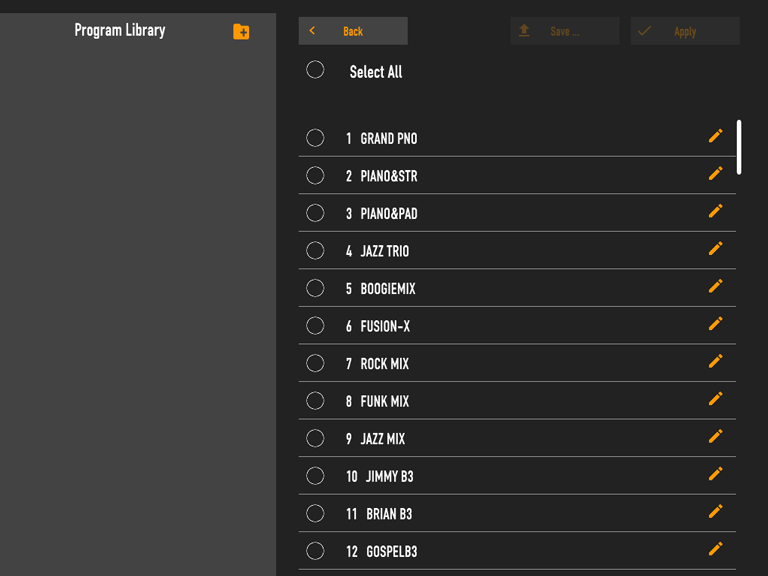
Task: Click the Save button
Action: 565,31
